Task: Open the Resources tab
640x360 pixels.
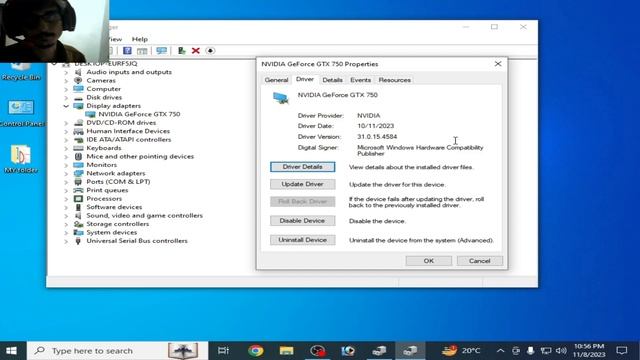Action: [395, 80]
